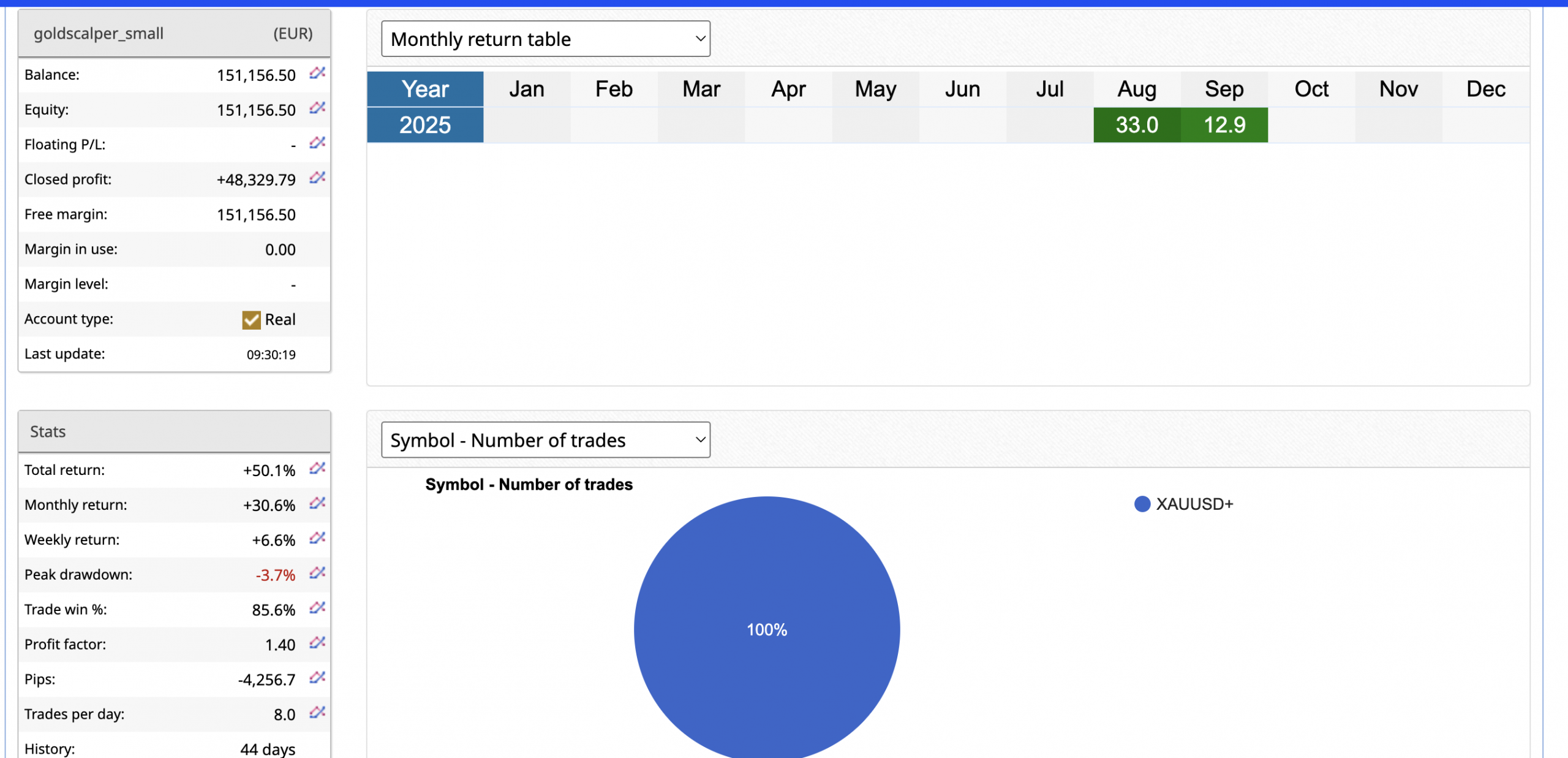This screenshot has width=1568, height=758.
Task: Toggle XAUUSD+ legend entry in pie chart
Action: [x=1183, y=504]
